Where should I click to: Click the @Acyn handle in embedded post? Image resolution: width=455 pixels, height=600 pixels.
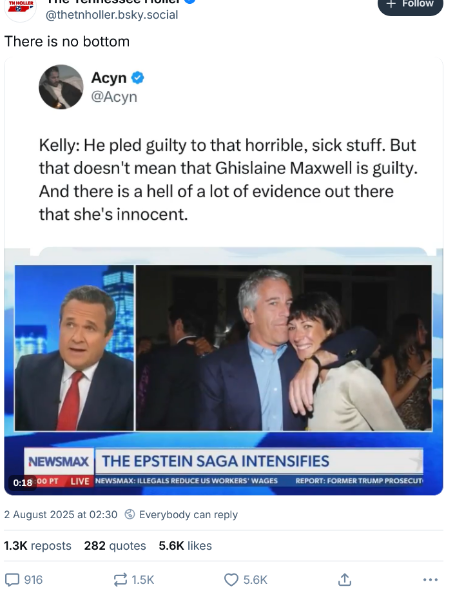coord(114,97)
